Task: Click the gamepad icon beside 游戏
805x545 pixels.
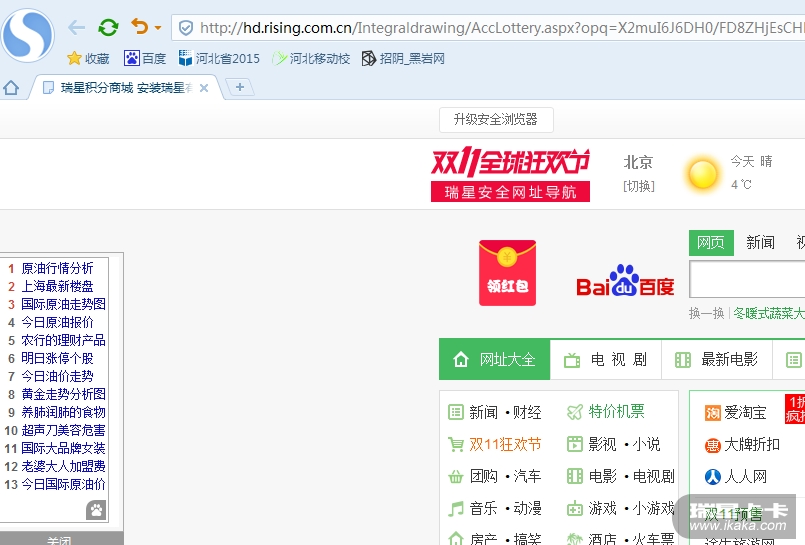Action: (575, 509)
